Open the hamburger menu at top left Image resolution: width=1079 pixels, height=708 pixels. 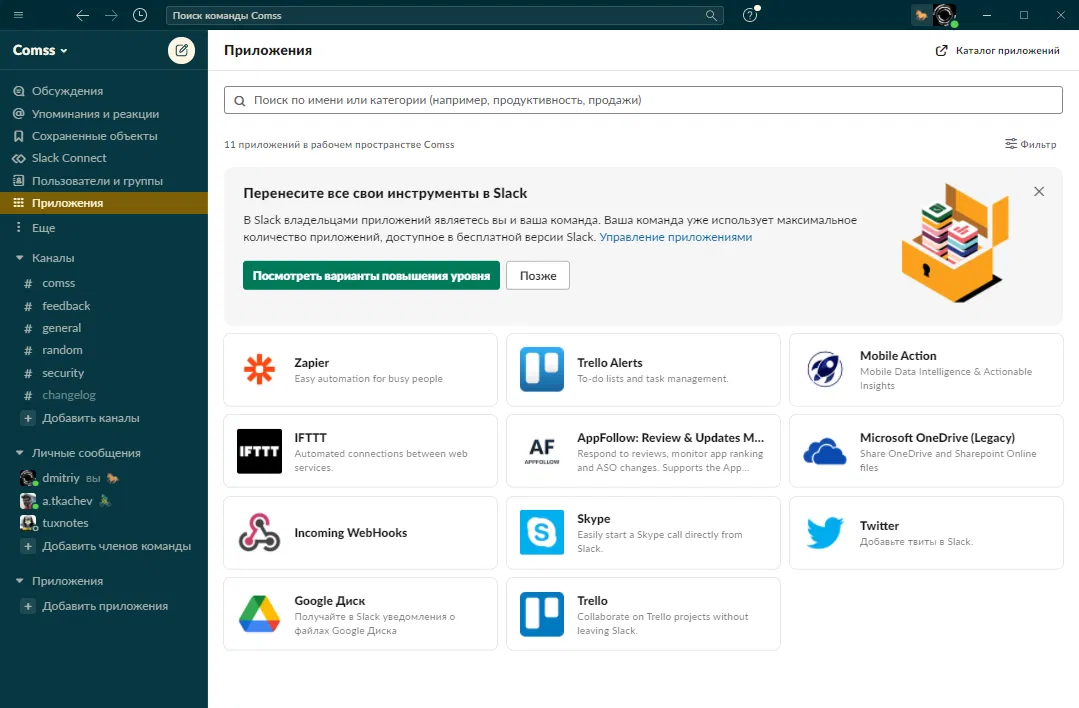[19, 15]
